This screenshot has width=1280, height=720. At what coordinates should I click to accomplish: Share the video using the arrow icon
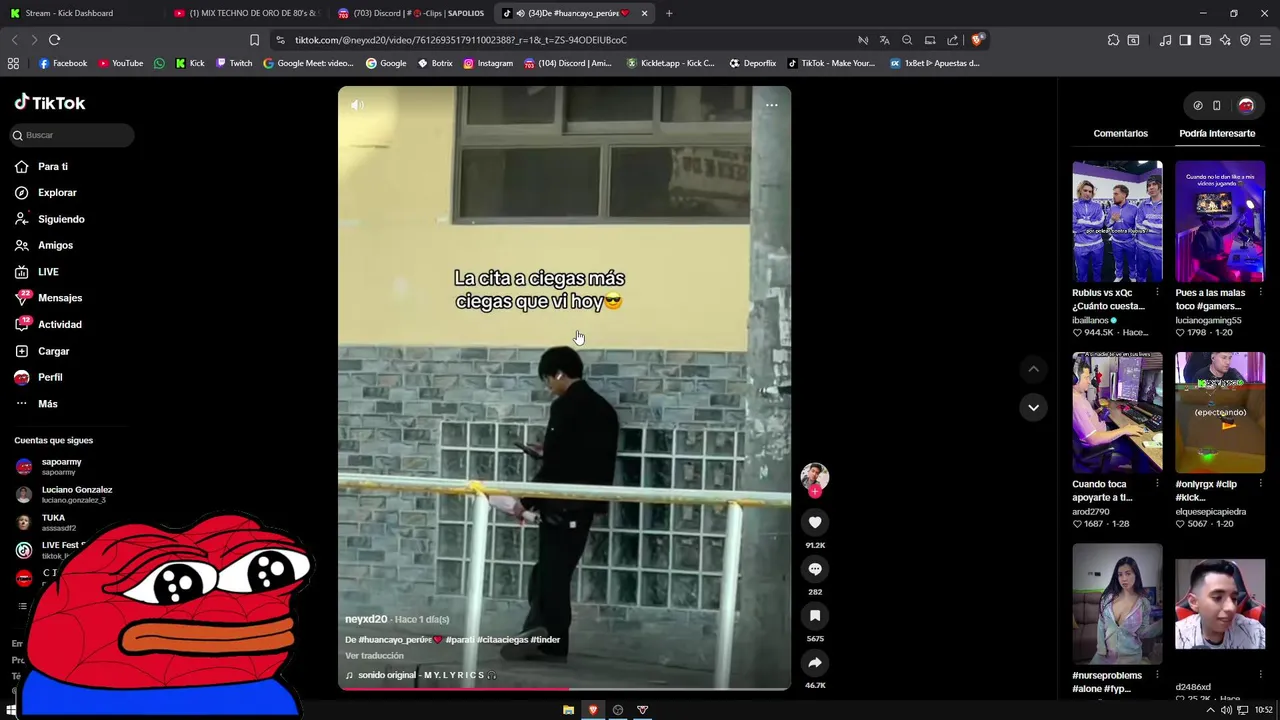[x=815, y=663]
